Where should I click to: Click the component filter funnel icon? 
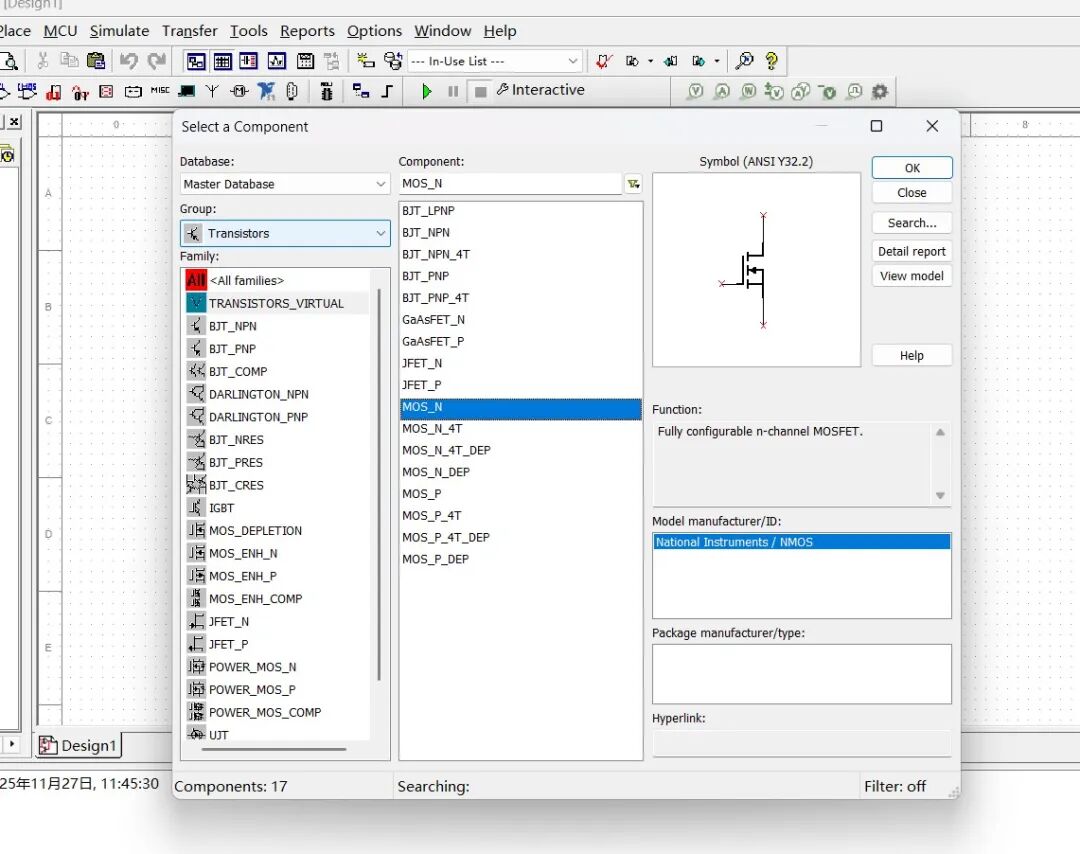pyautogui.click(x=633, y=184)
